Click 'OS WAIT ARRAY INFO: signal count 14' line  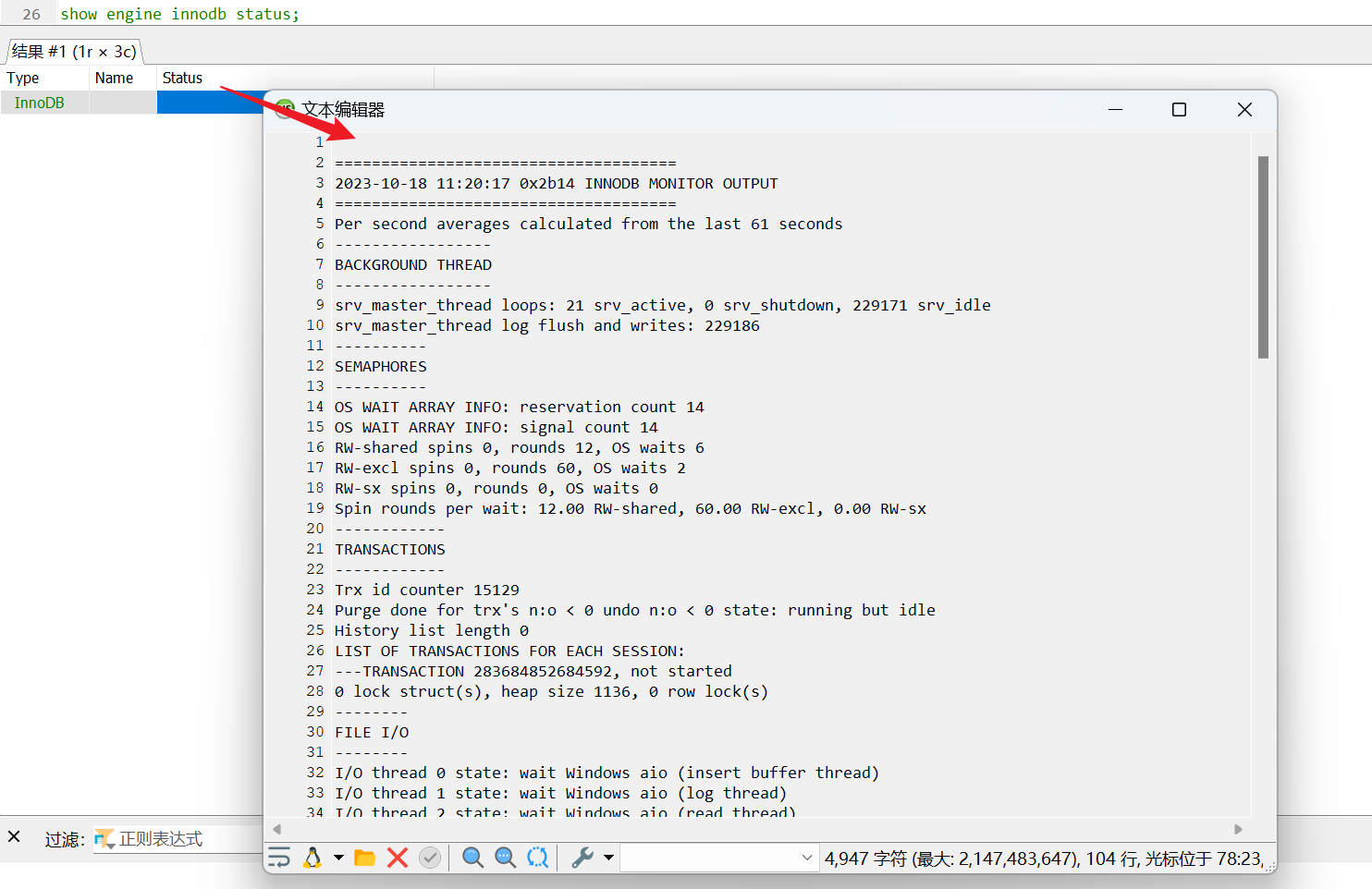coord(496,427)
